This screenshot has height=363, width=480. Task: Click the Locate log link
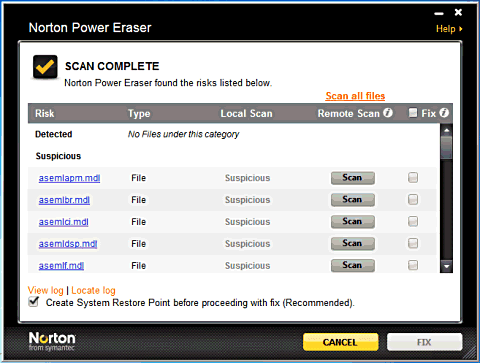[x=93, y=290]
